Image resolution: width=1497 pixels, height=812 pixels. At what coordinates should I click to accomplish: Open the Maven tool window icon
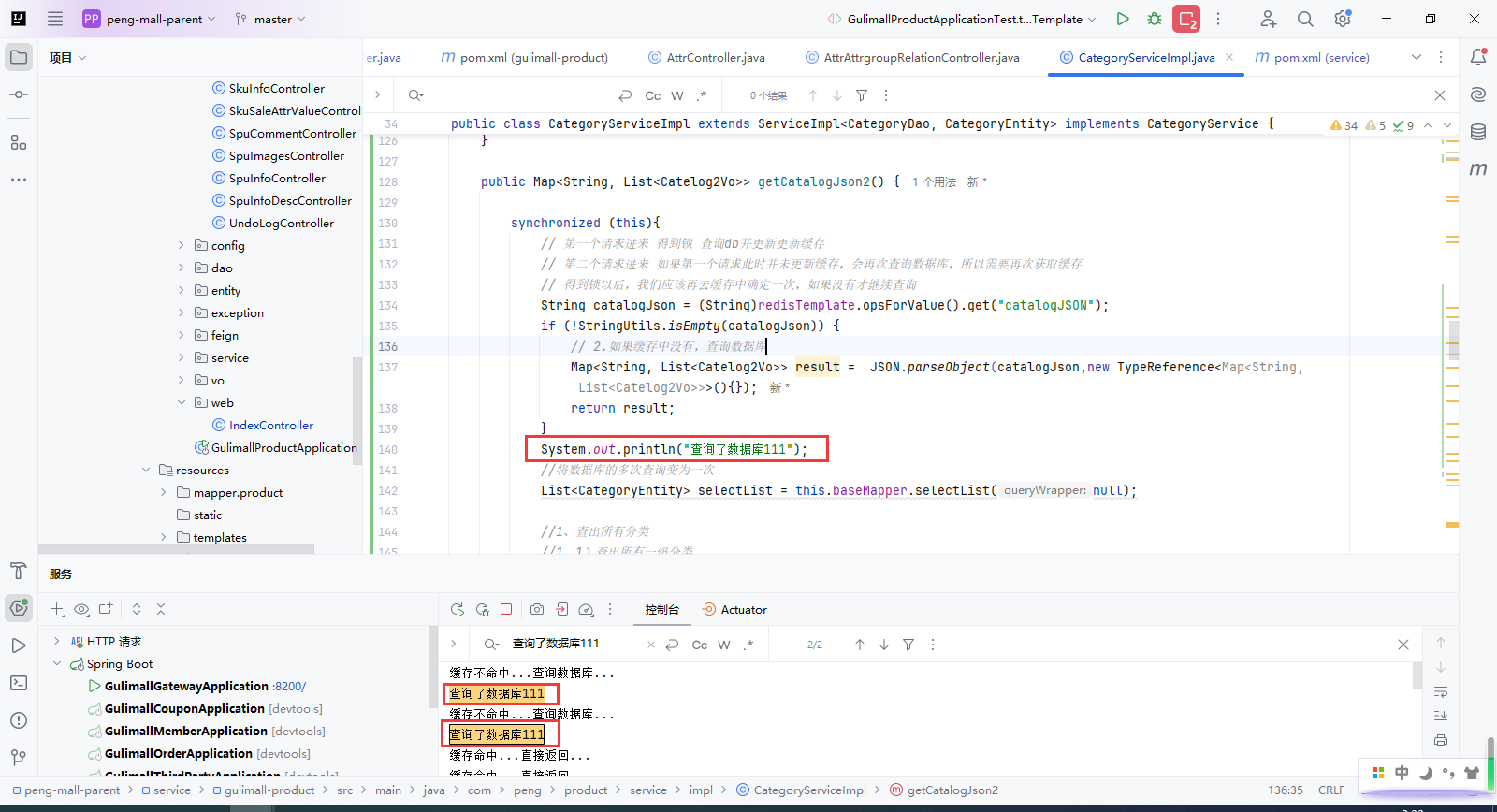click(x=1478, y=169)
